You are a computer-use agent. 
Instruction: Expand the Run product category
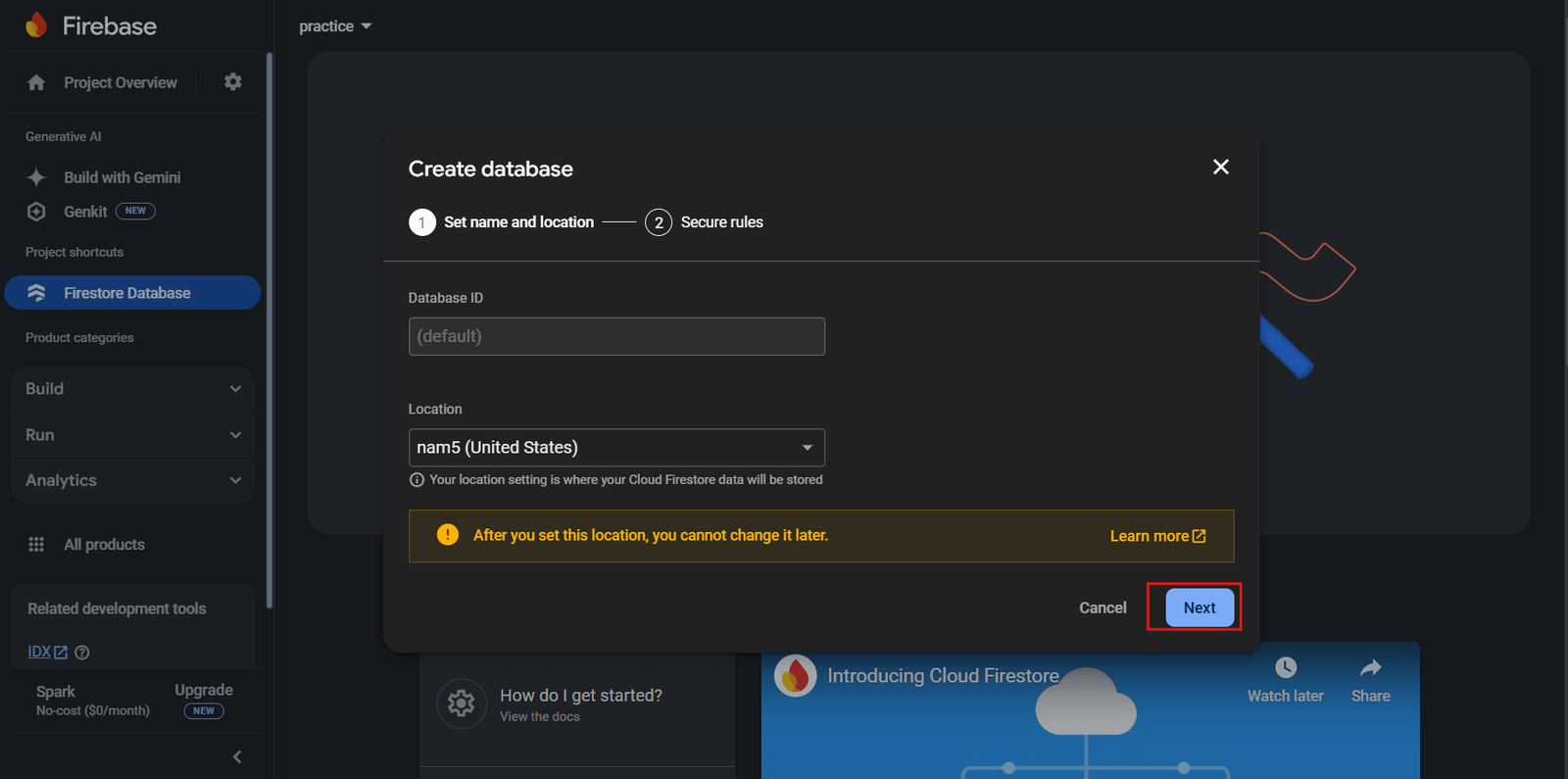click(132, 435)
